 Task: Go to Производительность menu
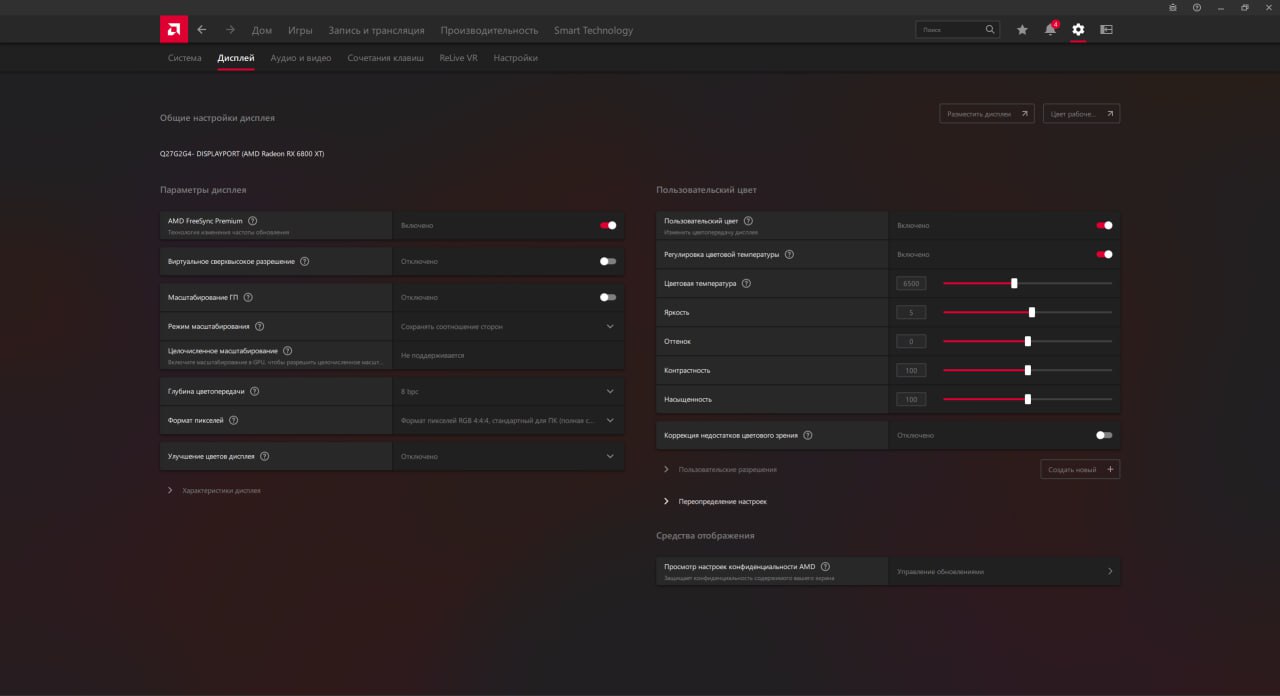pyautogui.click(x=489, y=30)
